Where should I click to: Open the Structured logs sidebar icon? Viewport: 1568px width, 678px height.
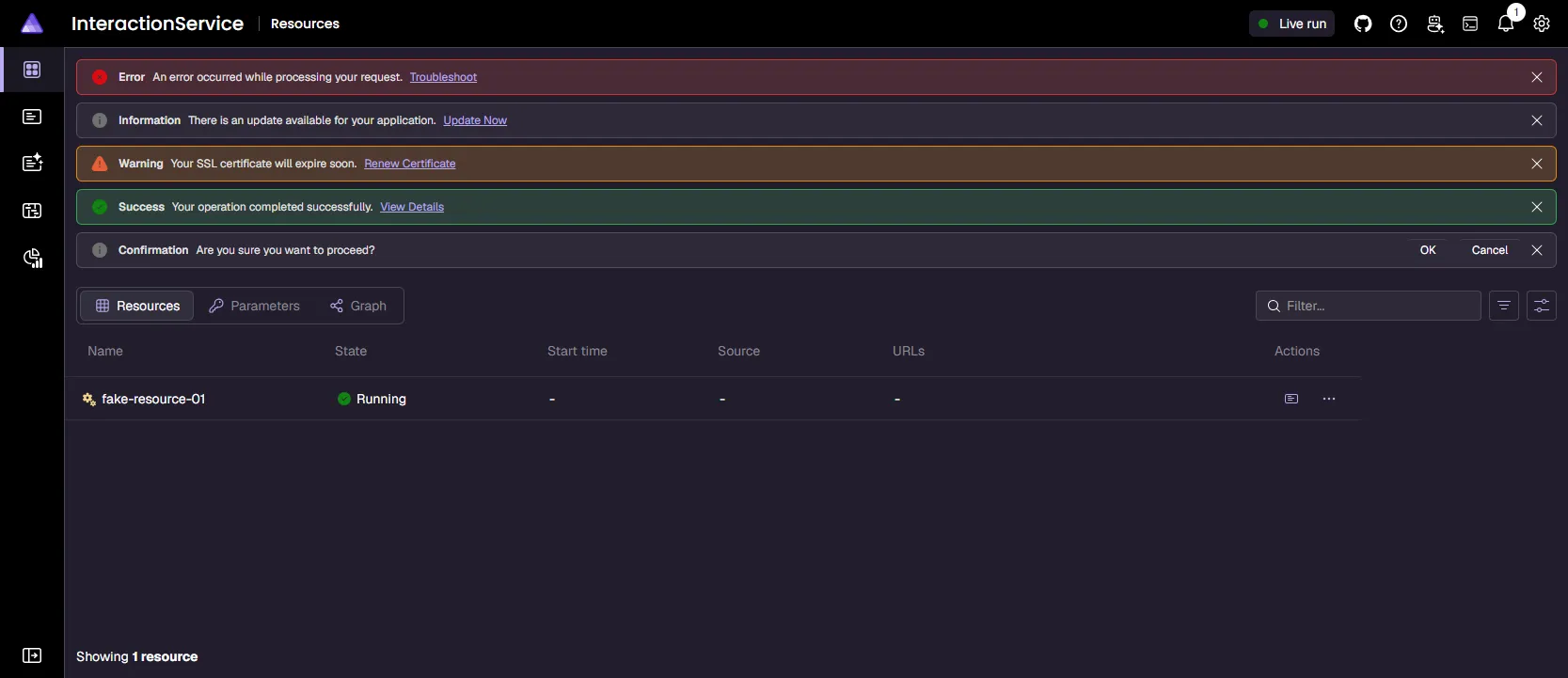click(x=32, y=163)
